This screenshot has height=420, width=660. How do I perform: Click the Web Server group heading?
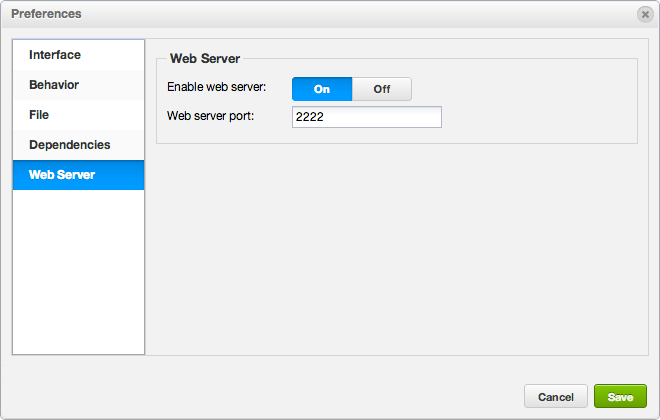(x=205, y=58)
